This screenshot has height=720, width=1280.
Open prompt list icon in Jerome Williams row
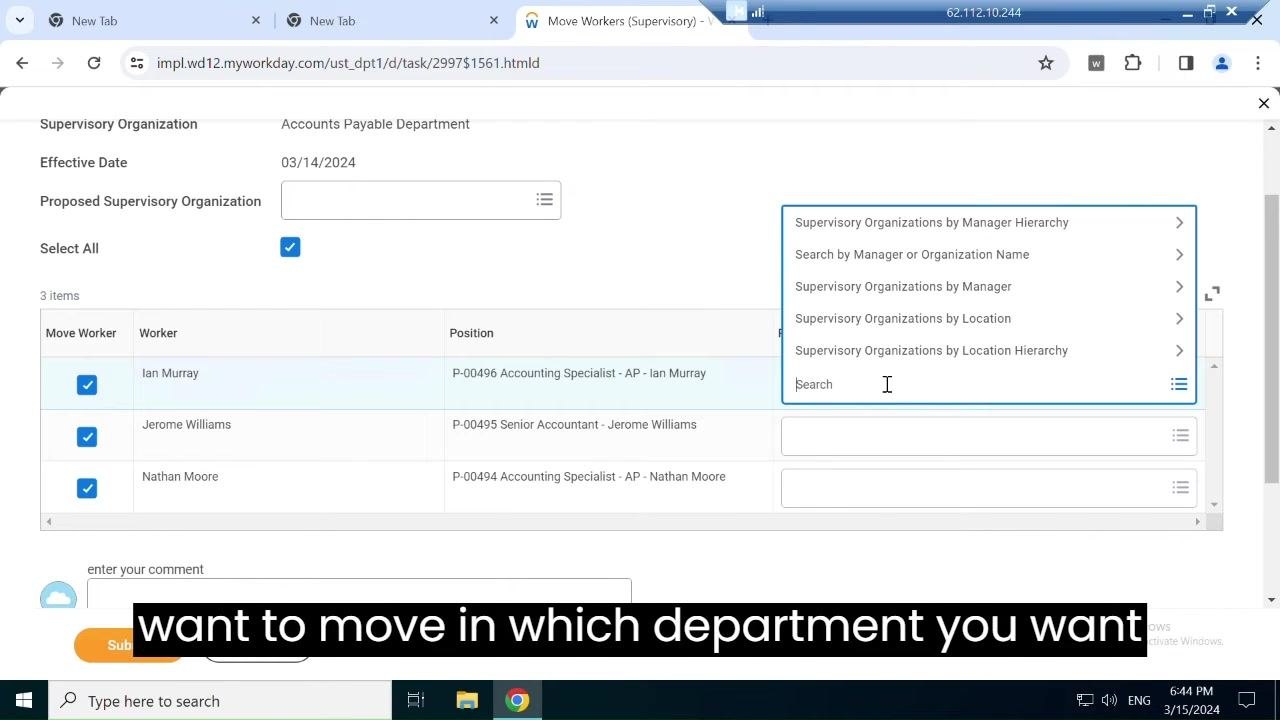[1180, 436]
